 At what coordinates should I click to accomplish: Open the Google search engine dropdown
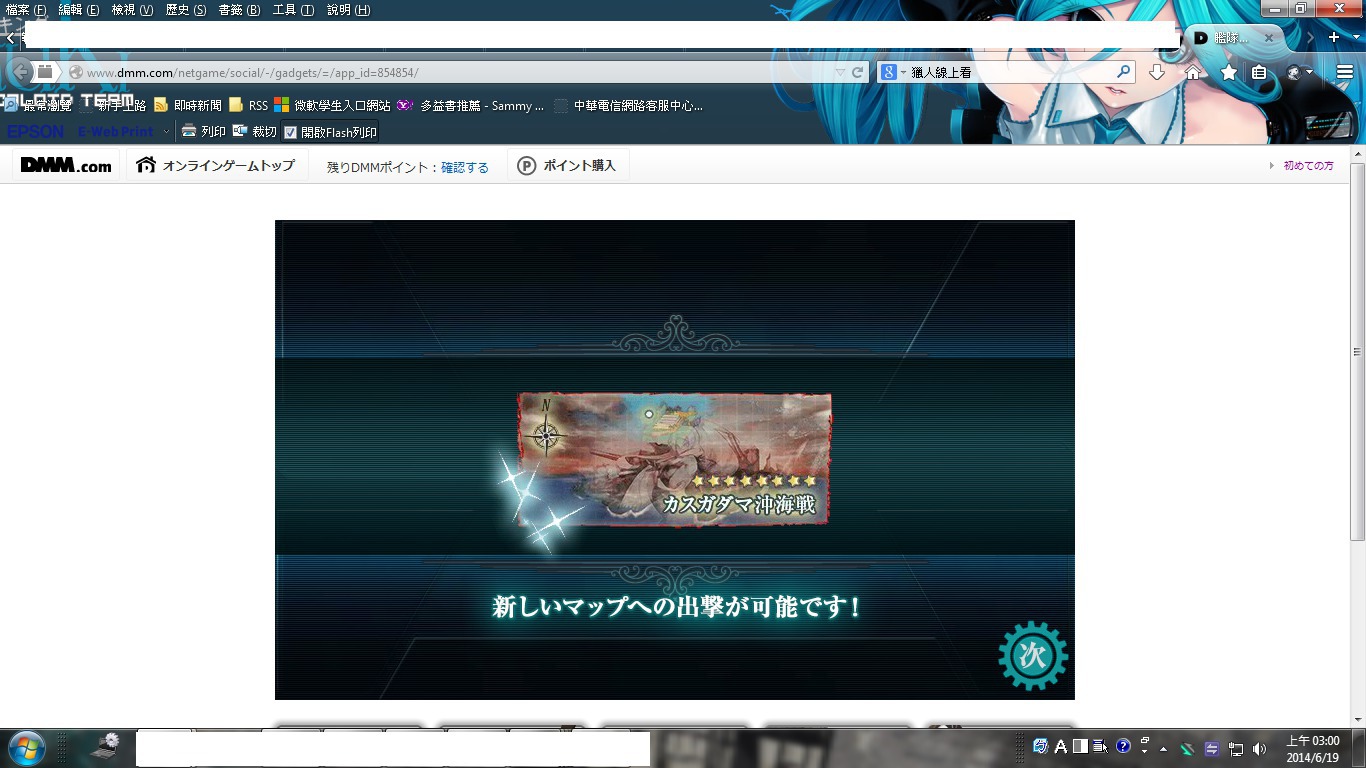pos(892,72)
